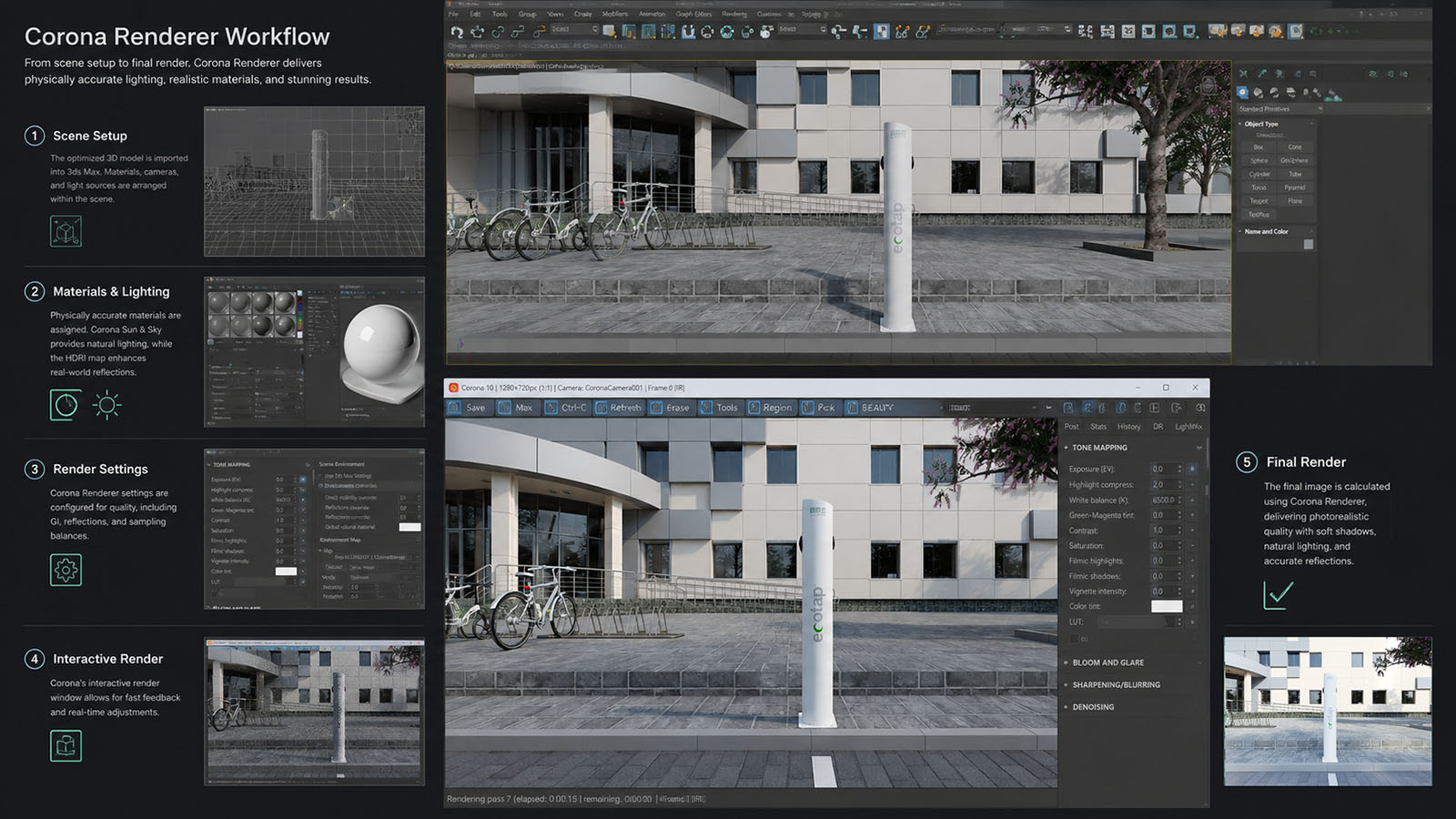The height and width of the screenshot is (819, 1456).
Task: Click the Highlight compress spinner arrows
Action: (x=1179, y=485)
